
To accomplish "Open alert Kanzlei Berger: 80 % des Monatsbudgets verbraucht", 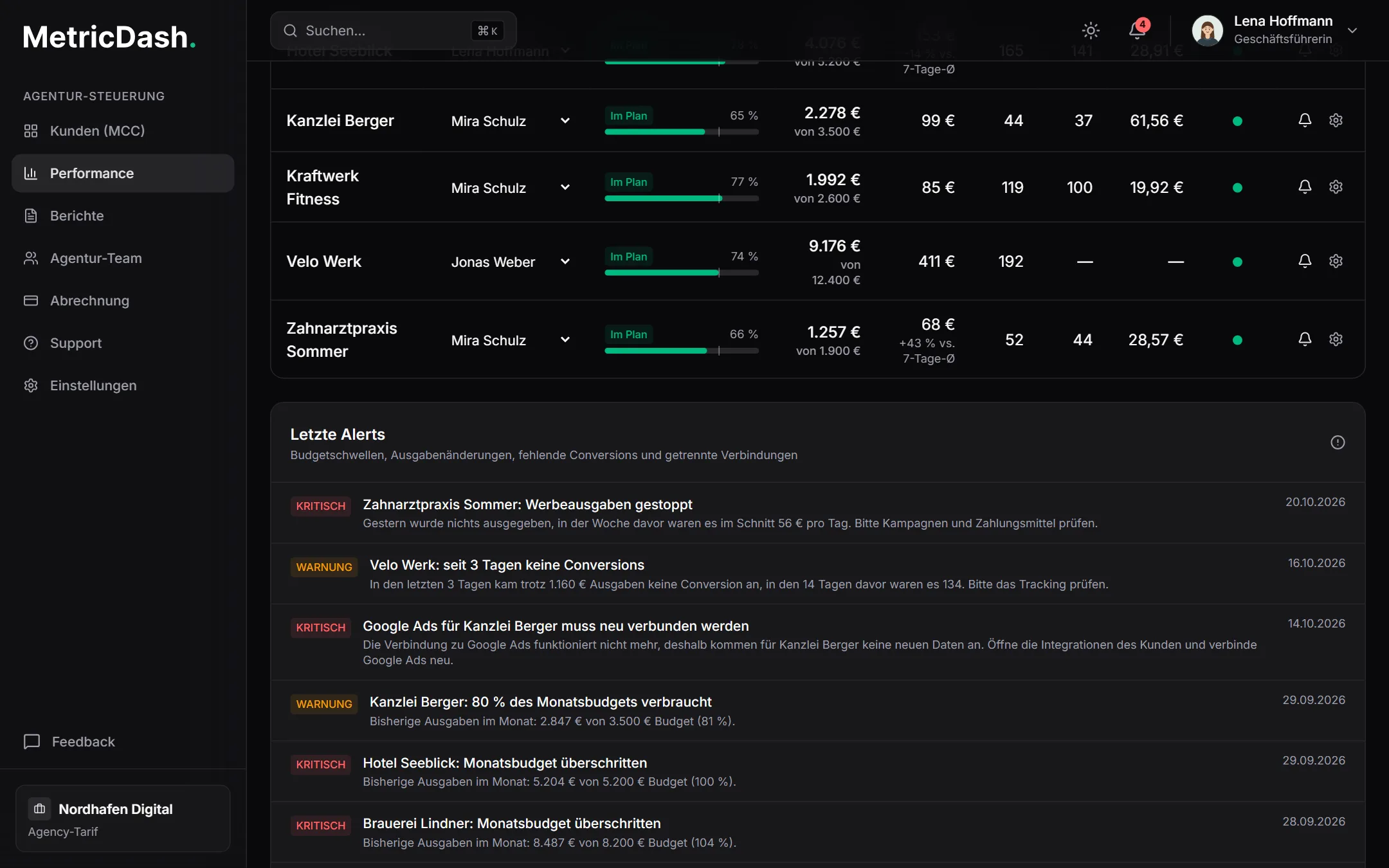I will pyautogui.click(x=817, y=711).
